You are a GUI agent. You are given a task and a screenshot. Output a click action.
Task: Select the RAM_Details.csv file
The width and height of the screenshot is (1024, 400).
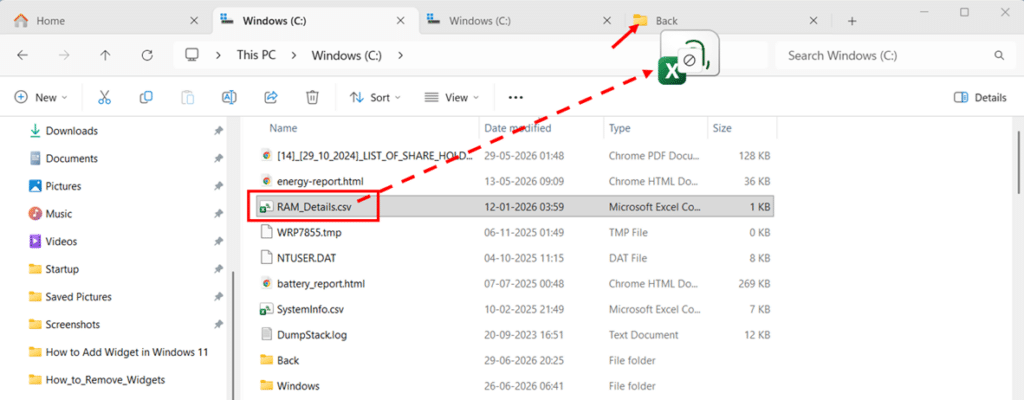tap(515, 207)
